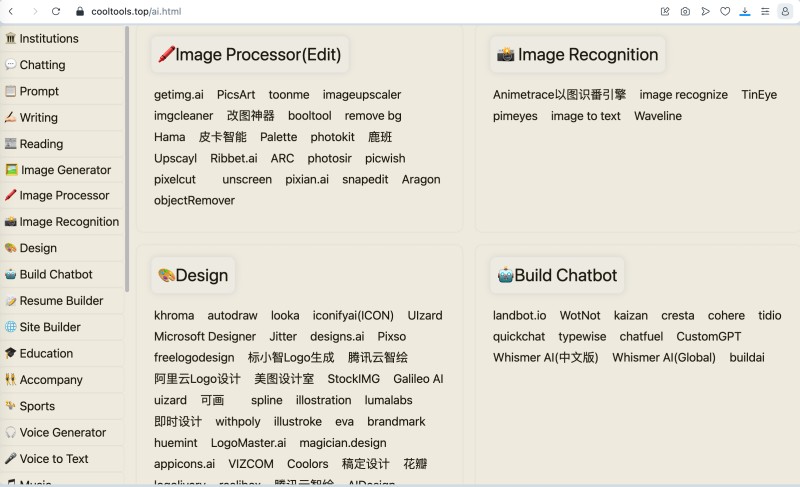Click the send/play arrow toolbar icon
Viewport: 800px width, 487px height.
point(705,11)
